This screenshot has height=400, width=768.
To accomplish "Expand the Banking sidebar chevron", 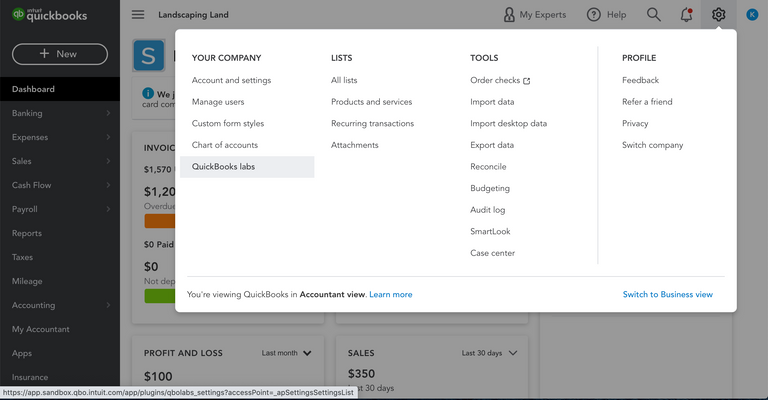I will tap(108, 113).
